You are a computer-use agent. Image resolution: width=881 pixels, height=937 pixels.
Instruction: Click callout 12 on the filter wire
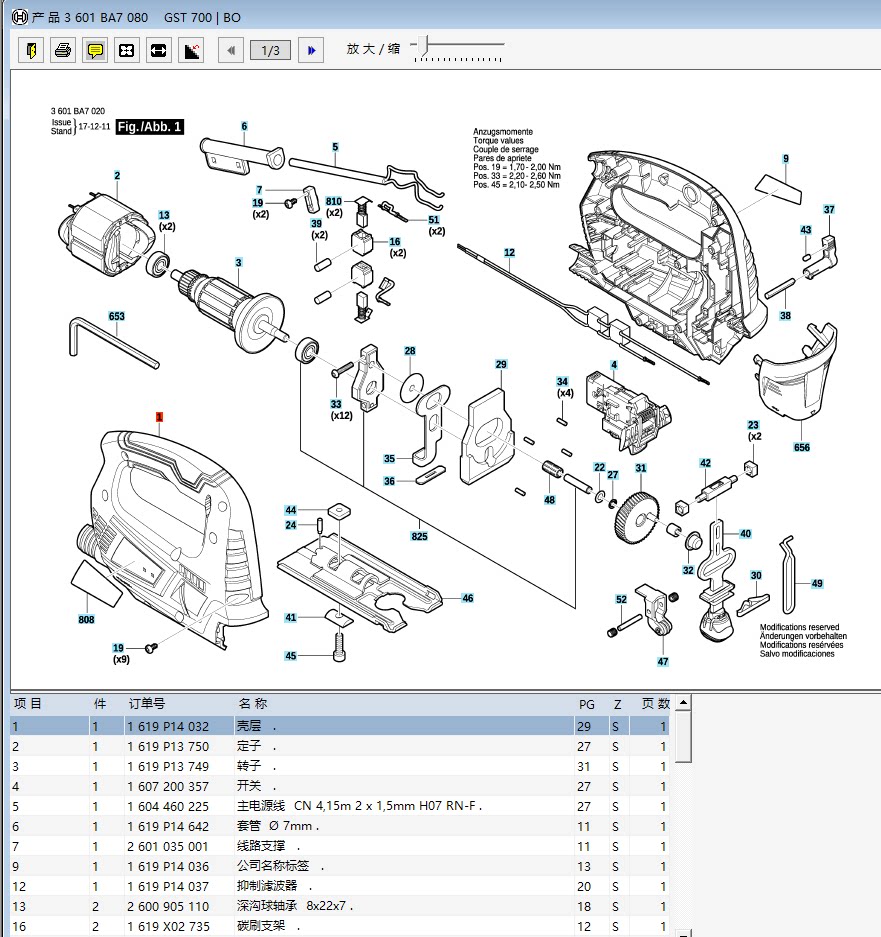coord(509,253)
